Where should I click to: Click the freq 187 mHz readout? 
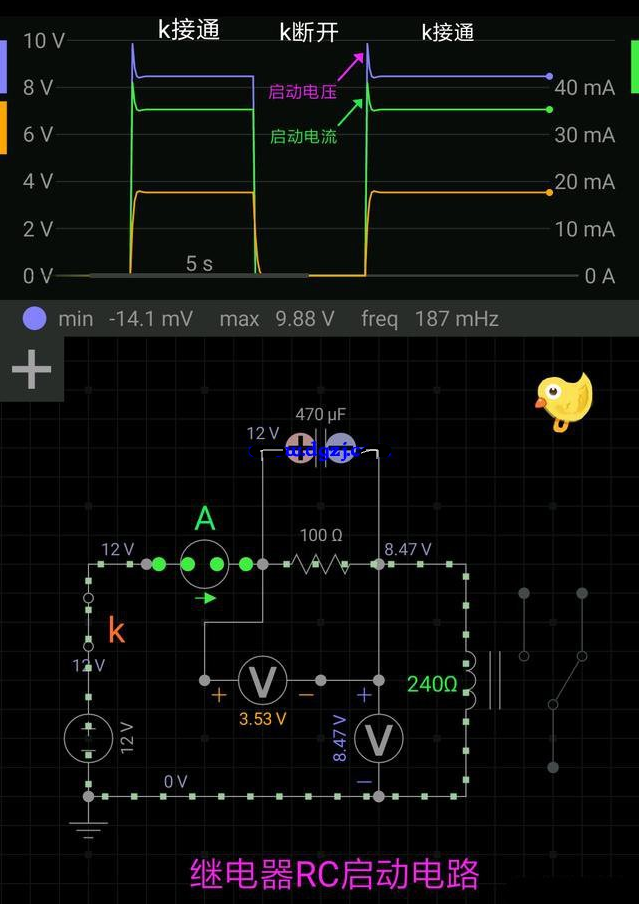tap(429, 319)
